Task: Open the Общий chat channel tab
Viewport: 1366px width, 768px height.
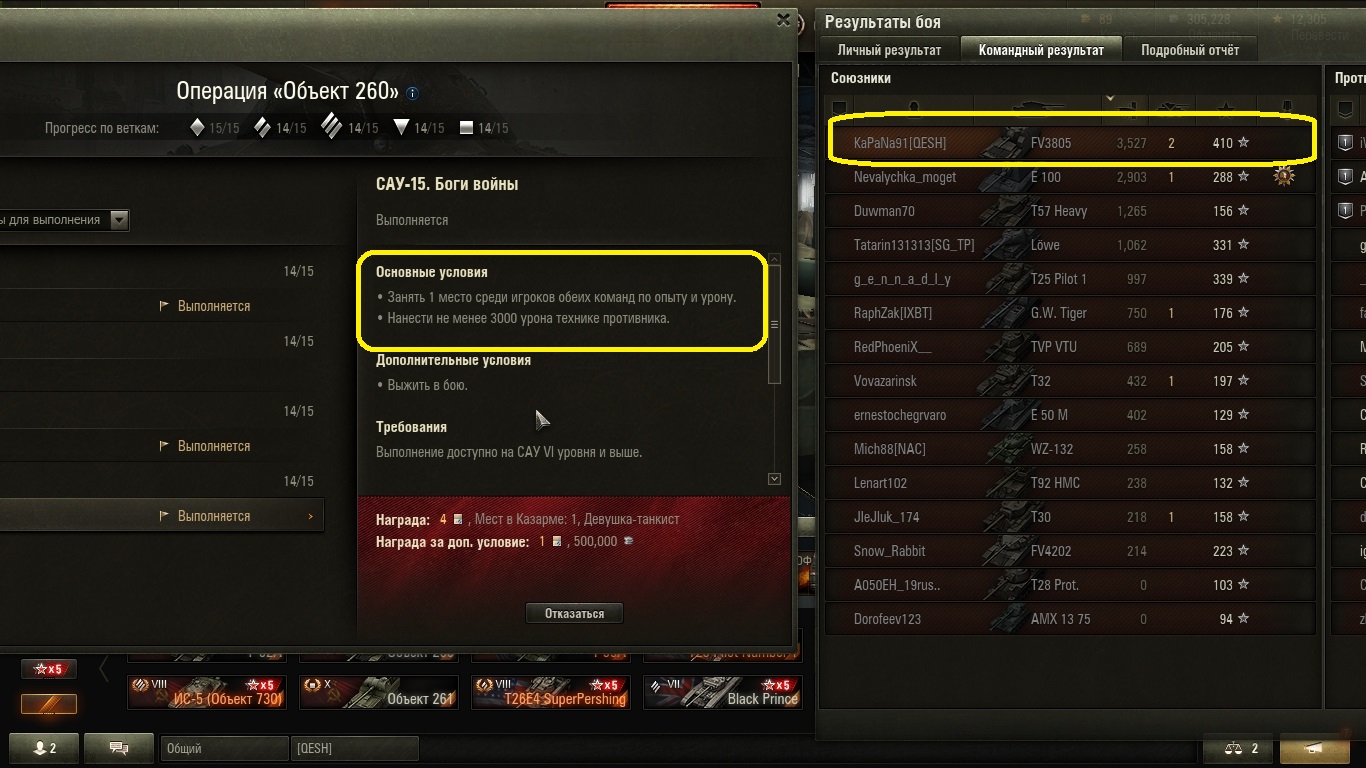Action: pyautogui.click(x=224, y=748)
